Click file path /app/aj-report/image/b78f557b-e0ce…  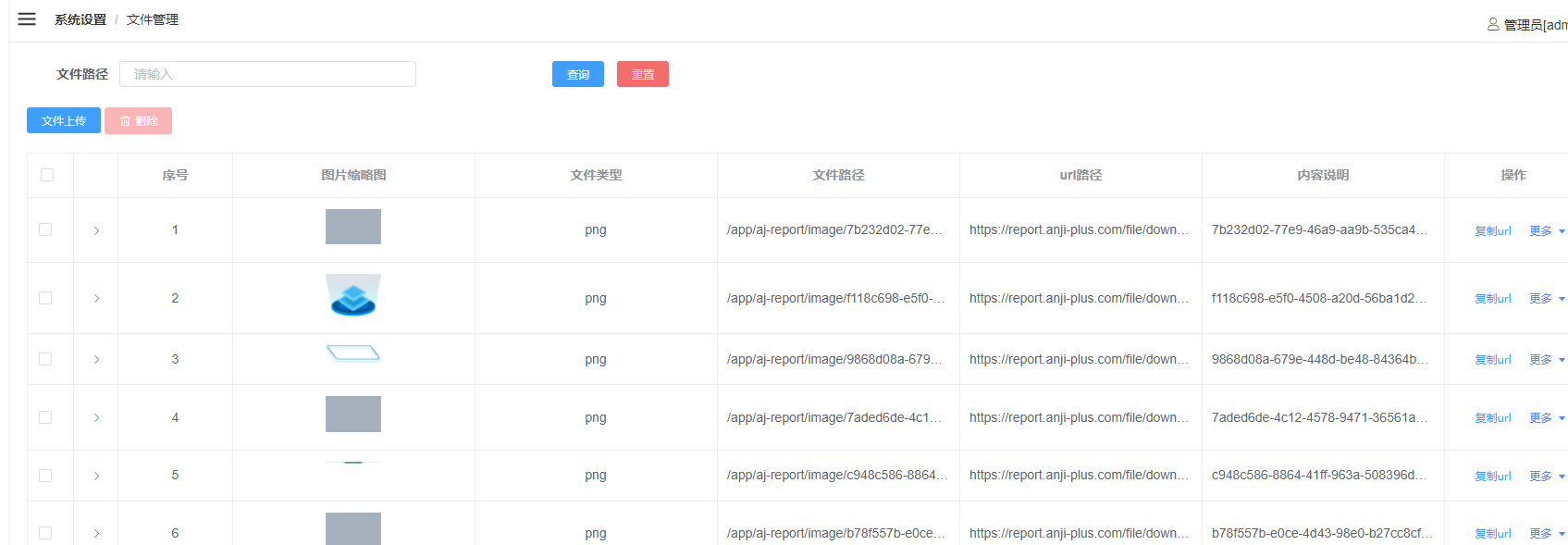pyautogui.click(x=836, y=533)
